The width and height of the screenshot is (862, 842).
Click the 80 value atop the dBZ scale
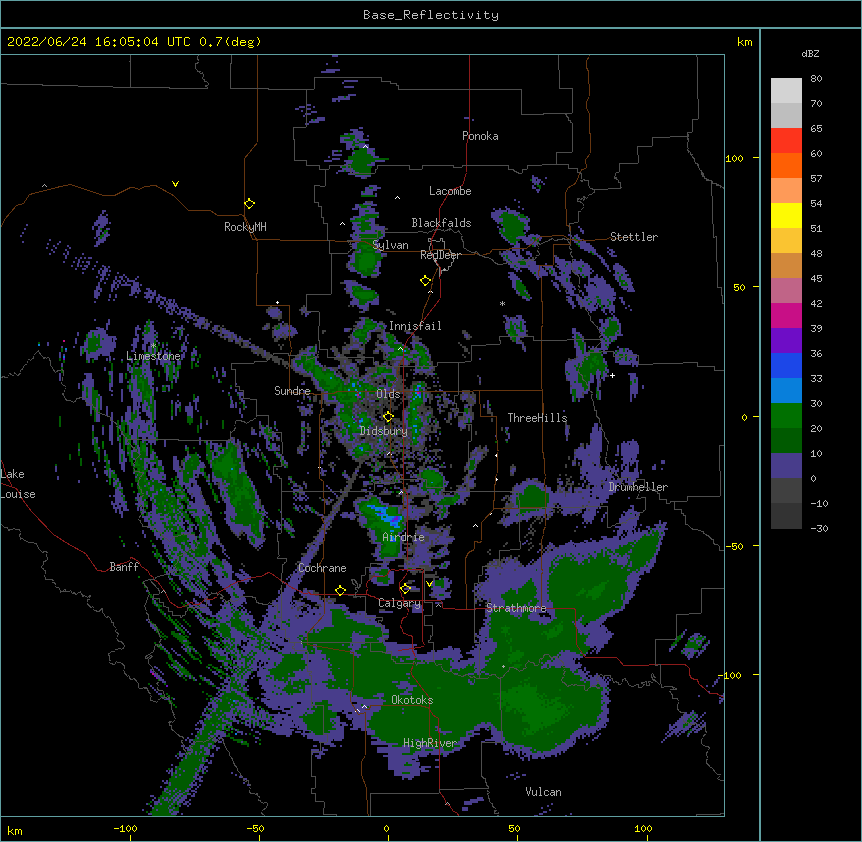click(816, 79)
